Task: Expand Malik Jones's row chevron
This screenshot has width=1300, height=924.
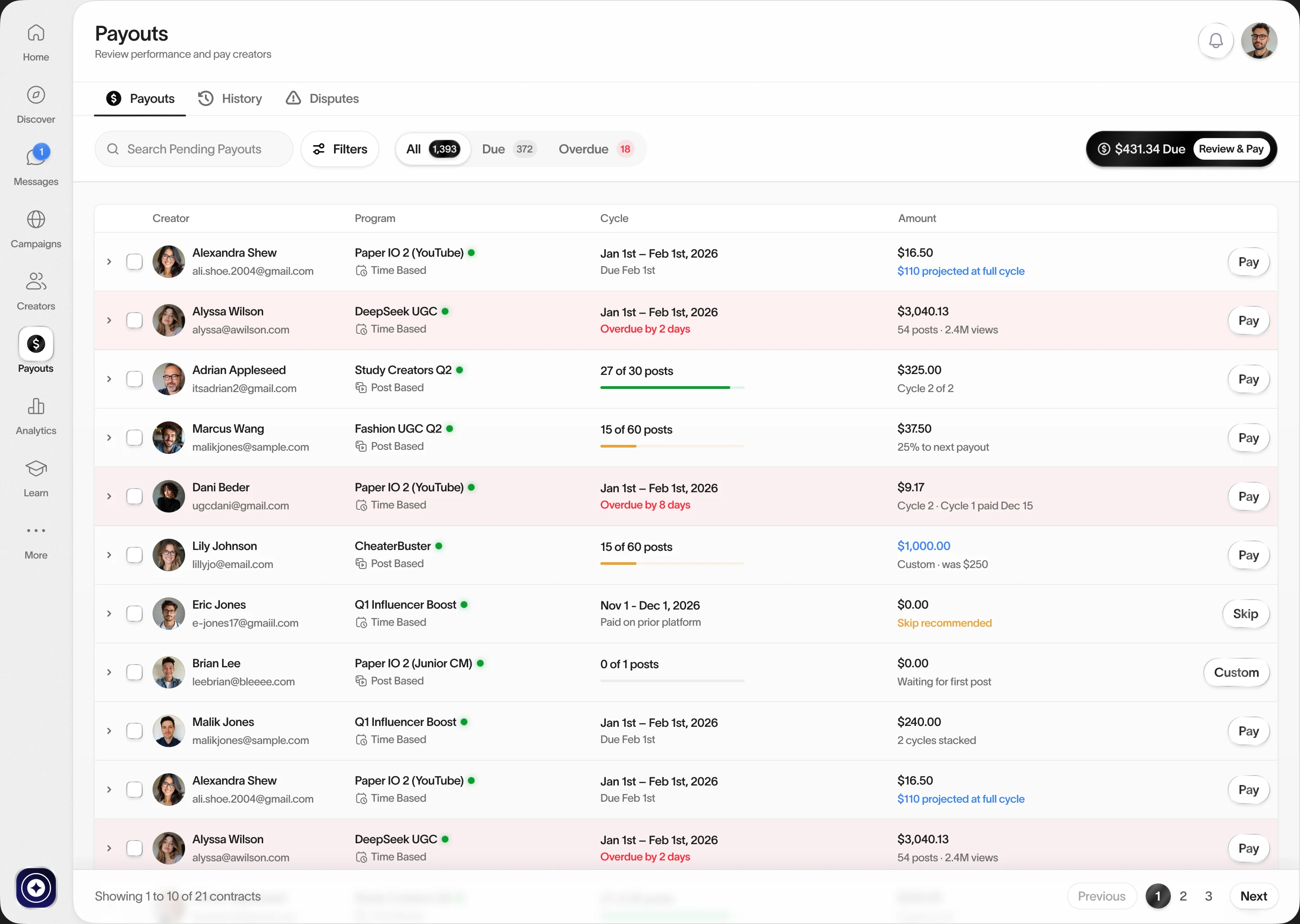Action: pos(109,730)
